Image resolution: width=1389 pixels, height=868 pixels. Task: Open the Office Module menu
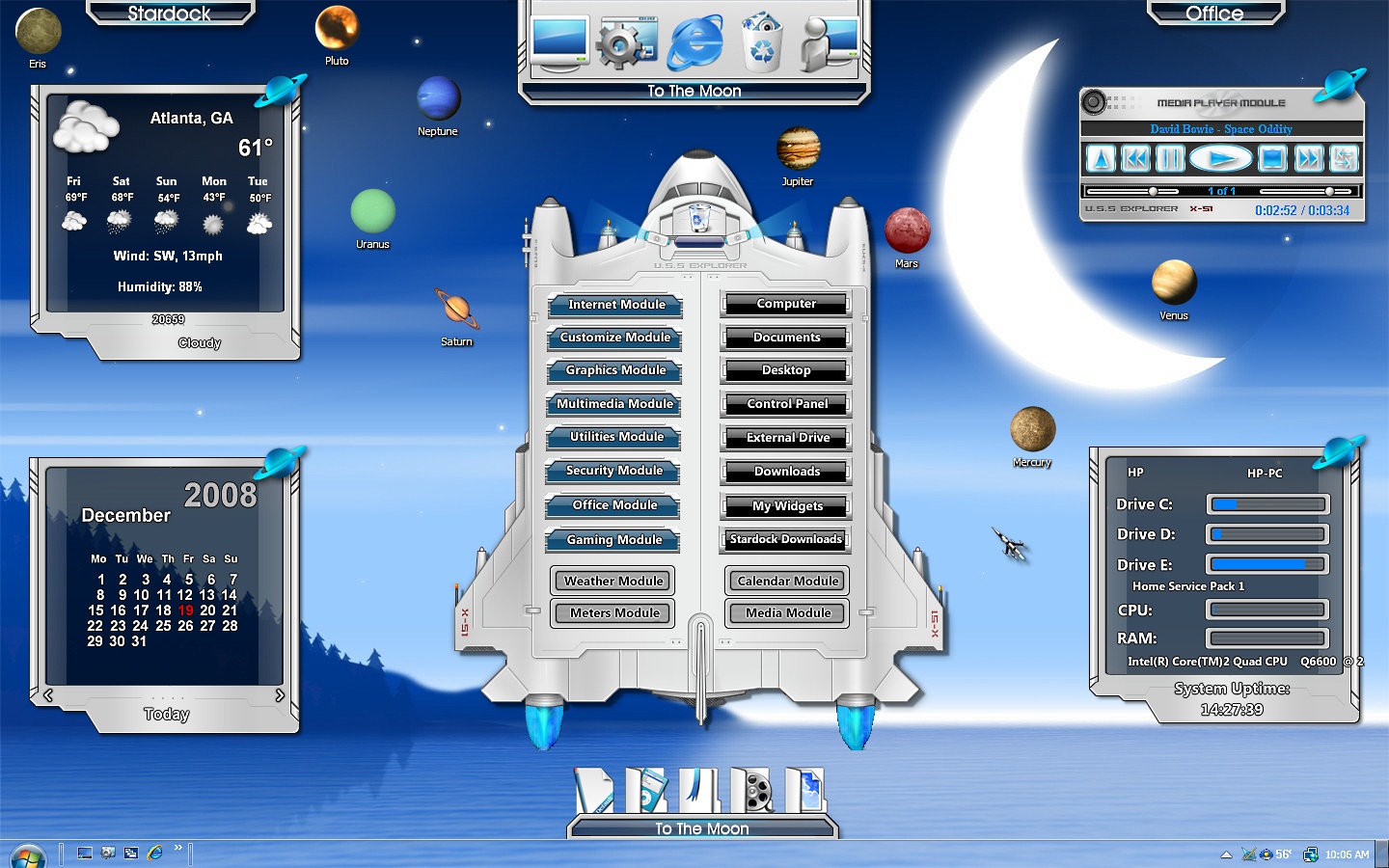click(613, 505)
